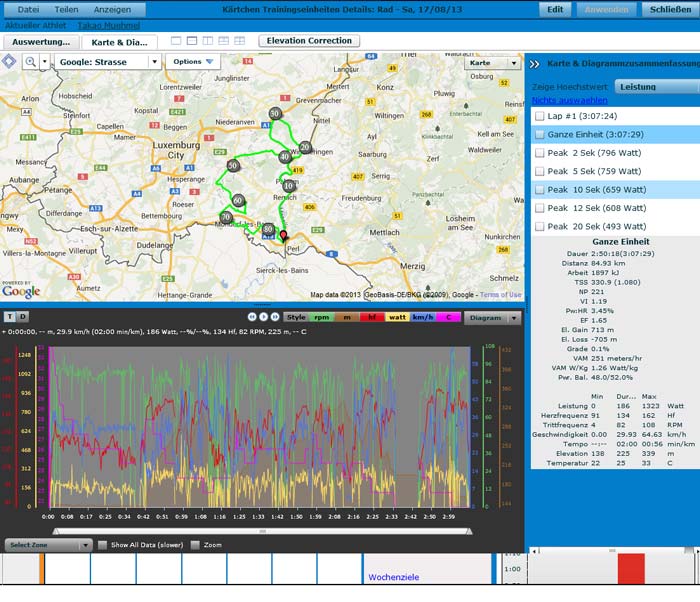Open the Teilen menu
Screen dimensions: 700x602
click(66, 9)
